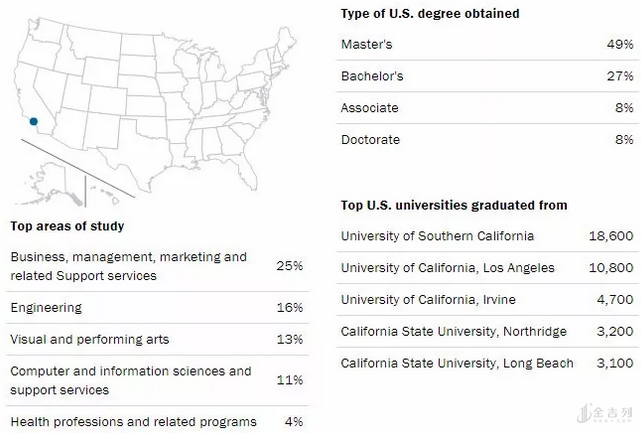This screenshot has width=641, height=433.
Task: Click the Engineering study area row
Action: click(x=46, y=308)
